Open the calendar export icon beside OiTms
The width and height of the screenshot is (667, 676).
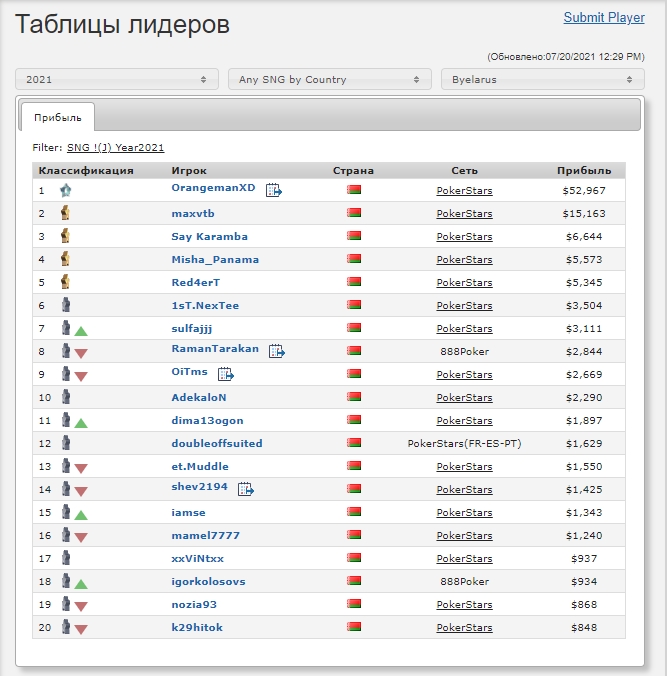(225, 374)
